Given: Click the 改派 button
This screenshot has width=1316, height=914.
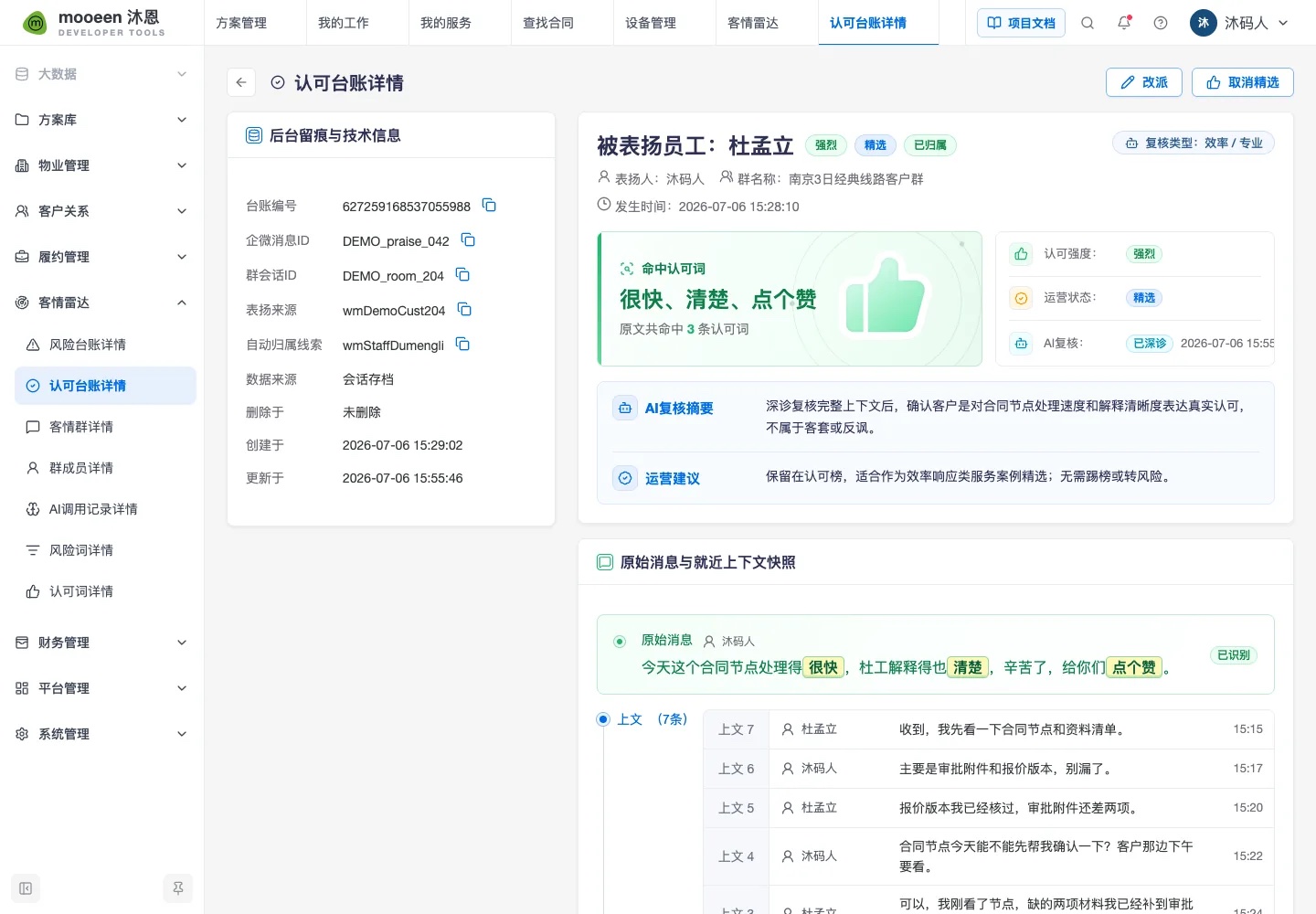Looking at the screenshot, I should (1144, 82).
